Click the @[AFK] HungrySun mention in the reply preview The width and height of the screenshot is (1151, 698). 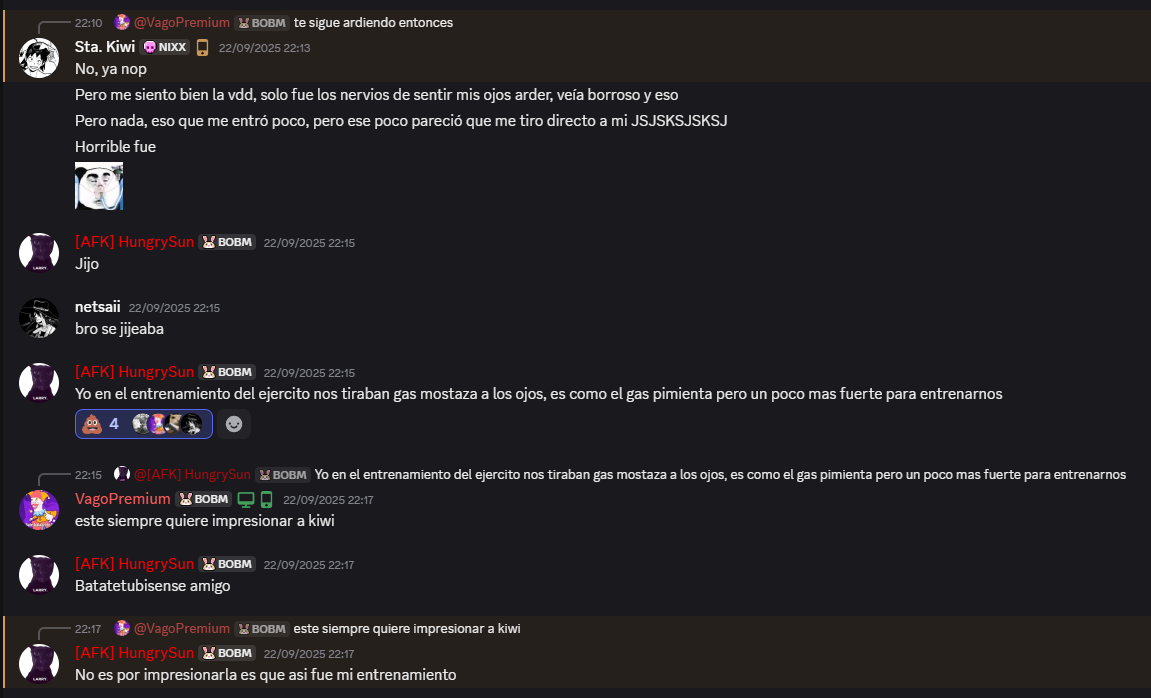click(x=192, y=475)
